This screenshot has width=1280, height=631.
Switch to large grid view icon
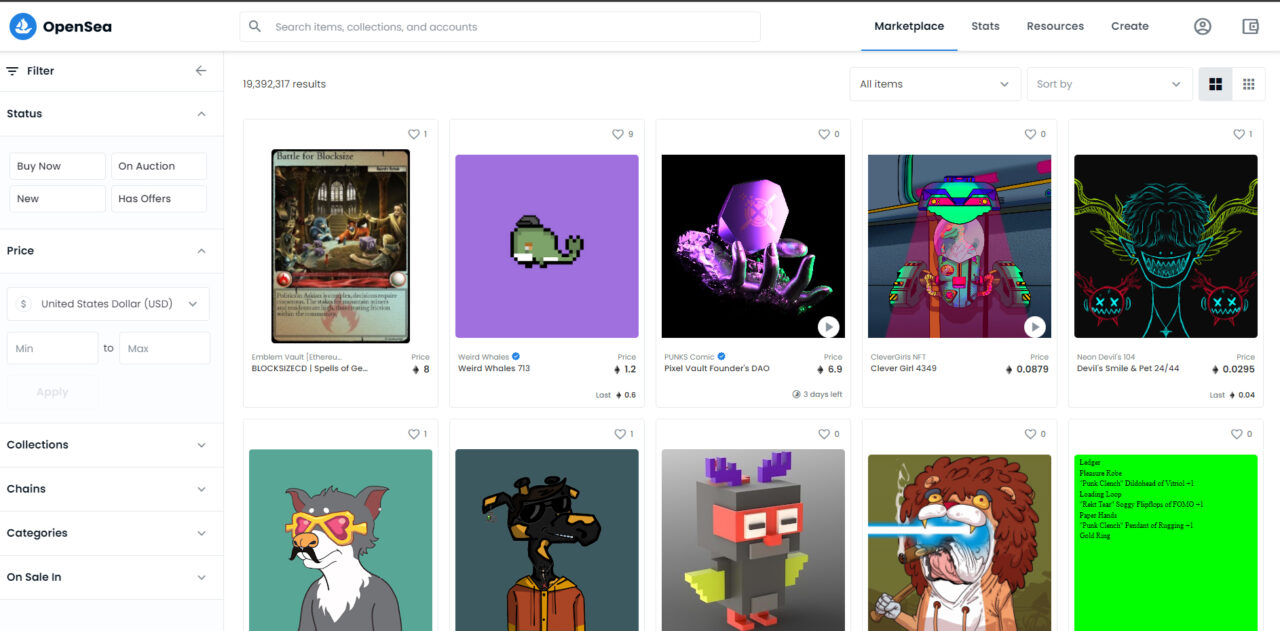click(1215, 84)
